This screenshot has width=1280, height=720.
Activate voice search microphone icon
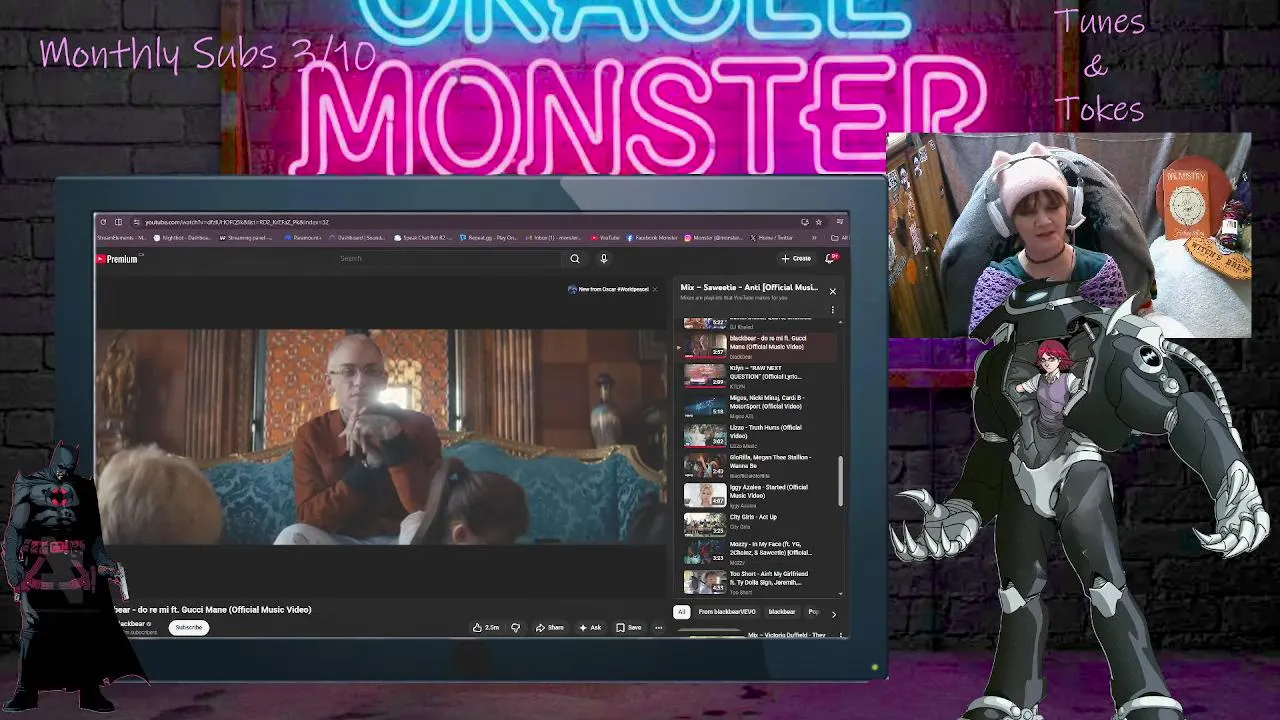(x=604, y=259)
